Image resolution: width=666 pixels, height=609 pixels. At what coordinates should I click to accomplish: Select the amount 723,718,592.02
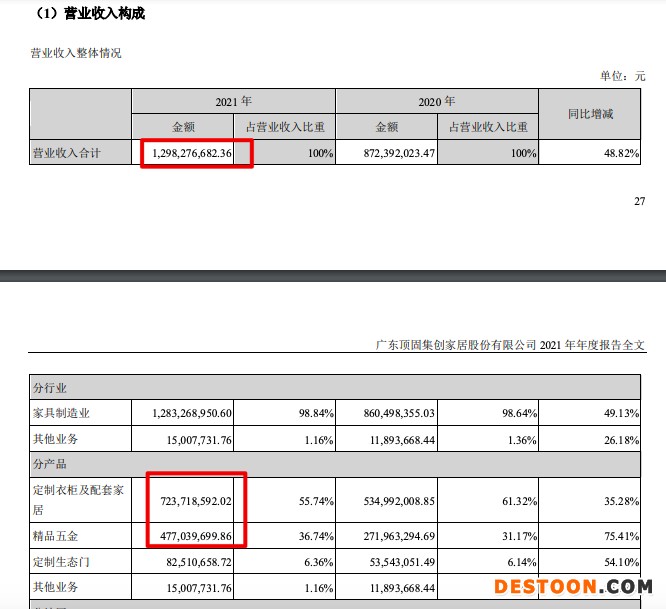point(196,501)
